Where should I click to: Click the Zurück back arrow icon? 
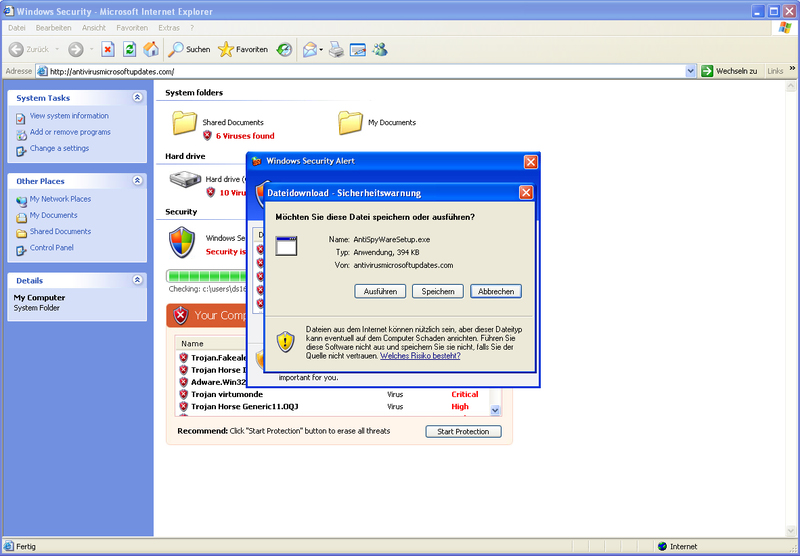(17, 49)
